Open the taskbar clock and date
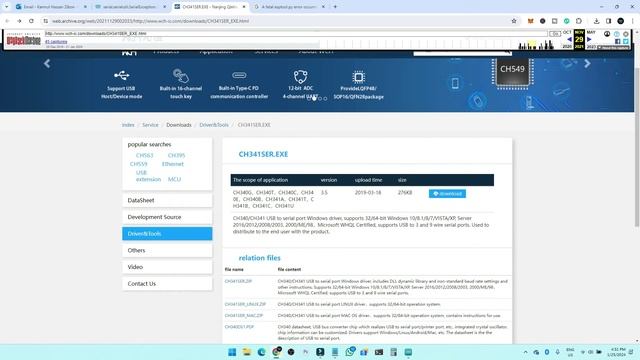 616,352
